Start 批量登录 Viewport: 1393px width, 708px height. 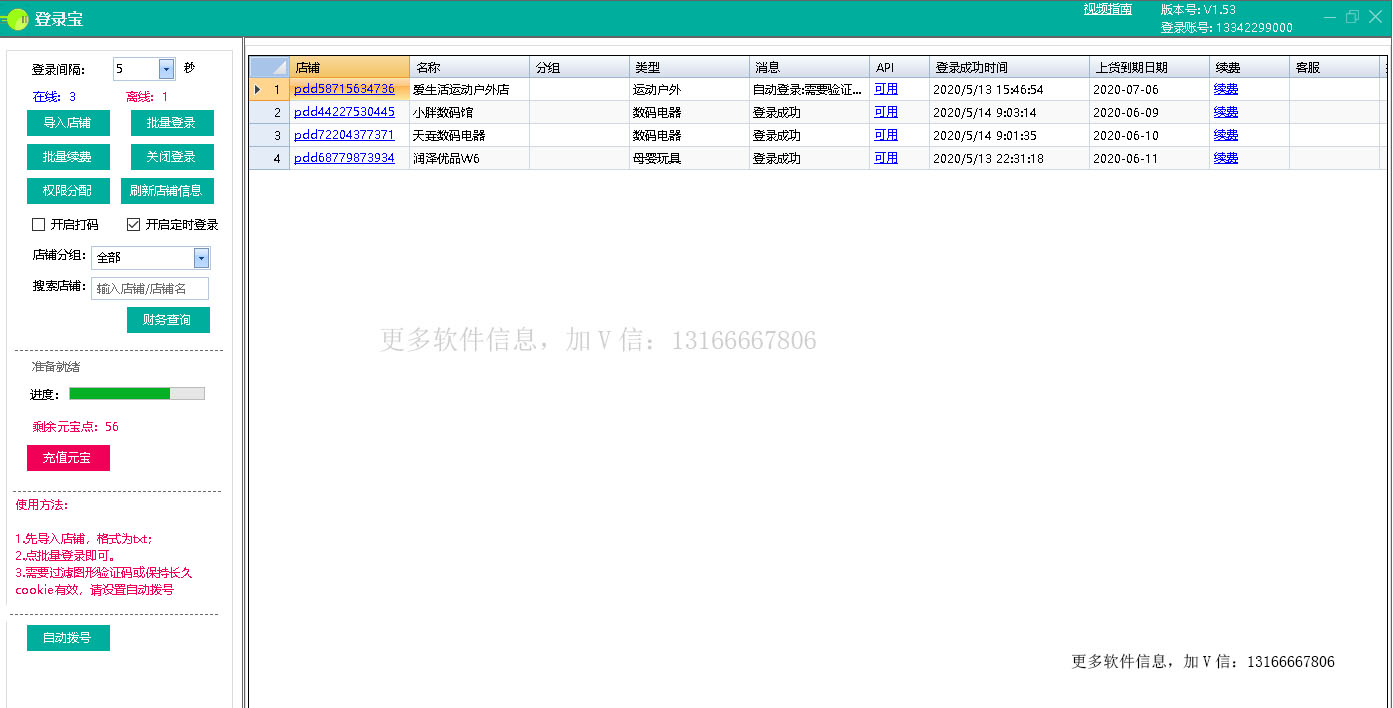172,123
